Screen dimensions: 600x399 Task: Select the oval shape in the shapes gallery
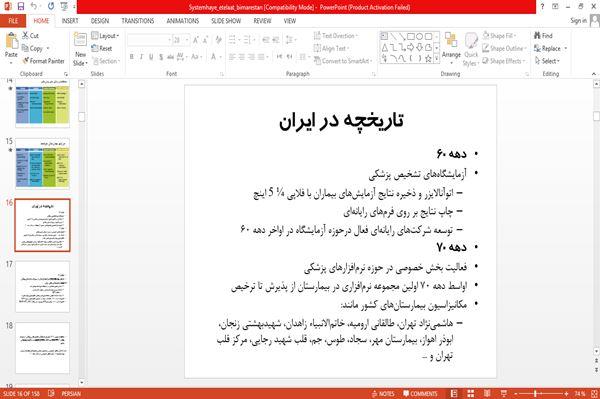(419, 37)
